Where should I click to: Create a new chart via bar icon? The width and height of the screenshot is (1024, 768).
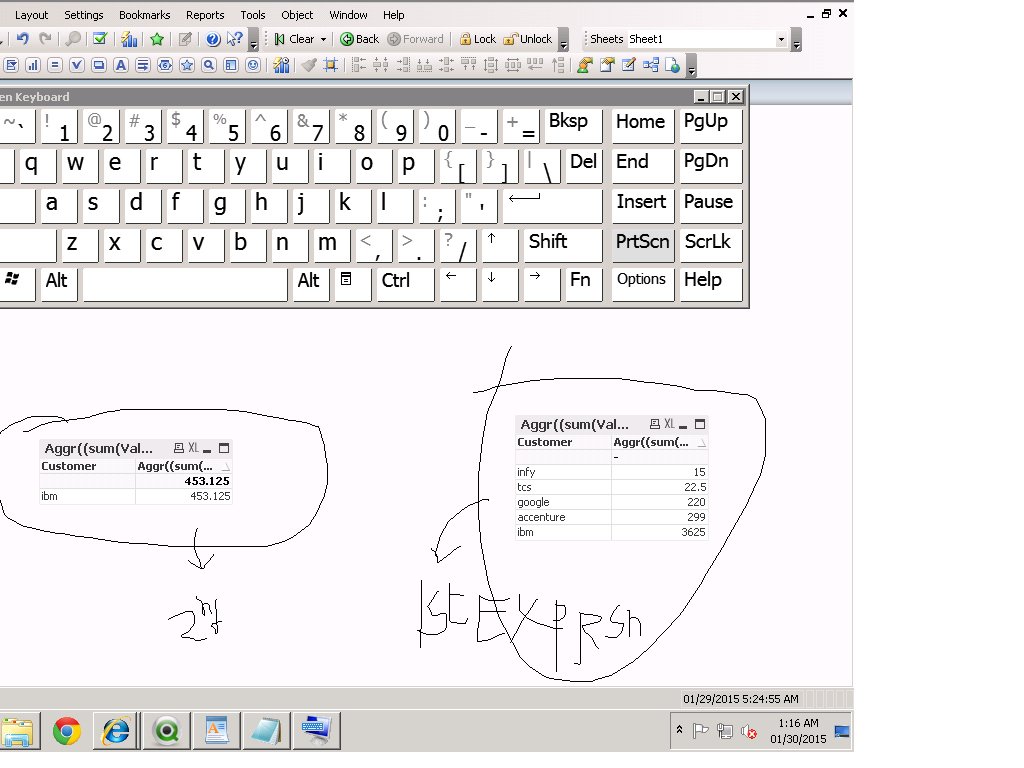[x=33, y=65]
